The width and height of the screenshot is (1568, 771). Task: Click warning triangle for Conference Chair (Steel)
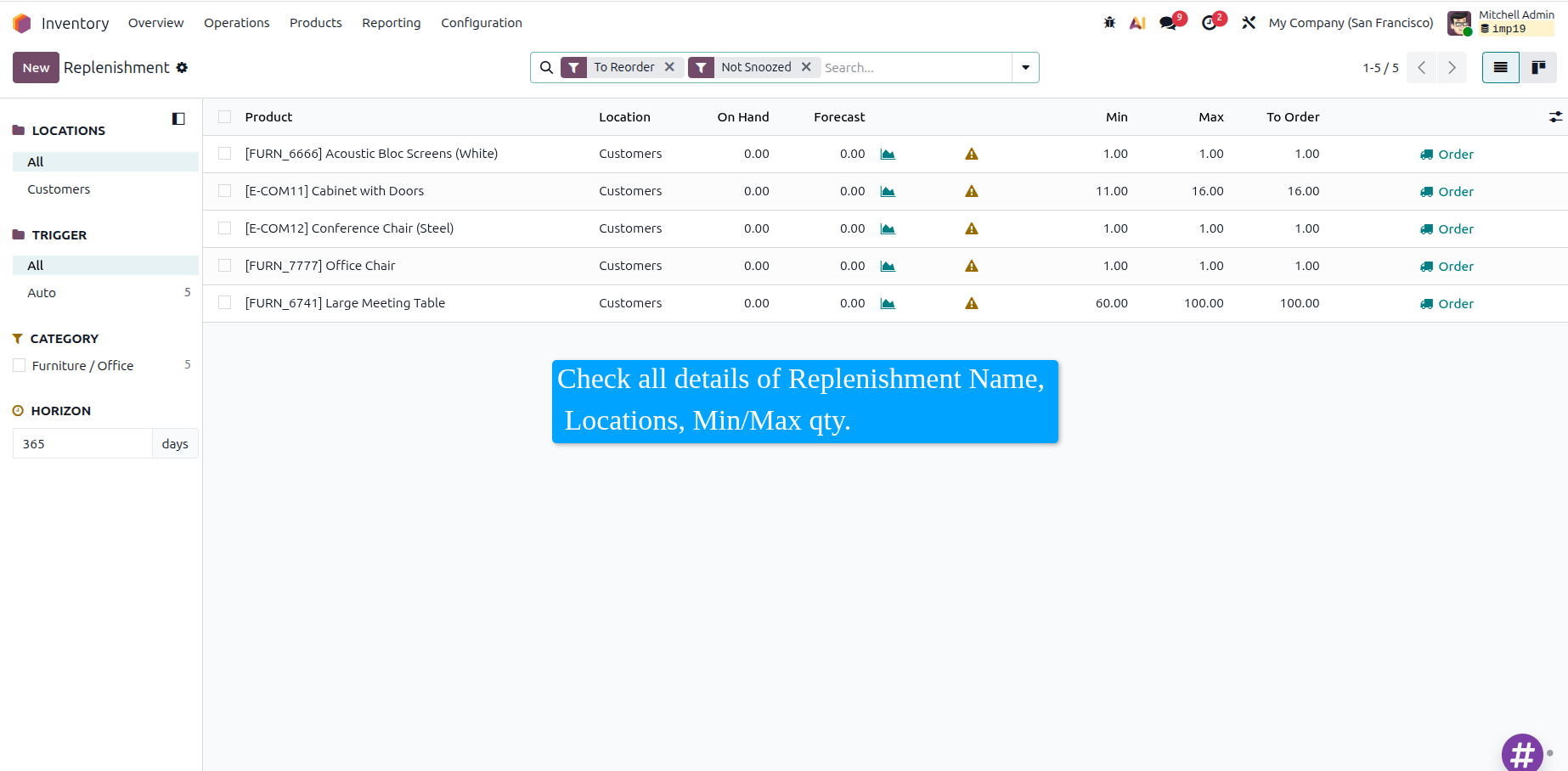(972, 228)
